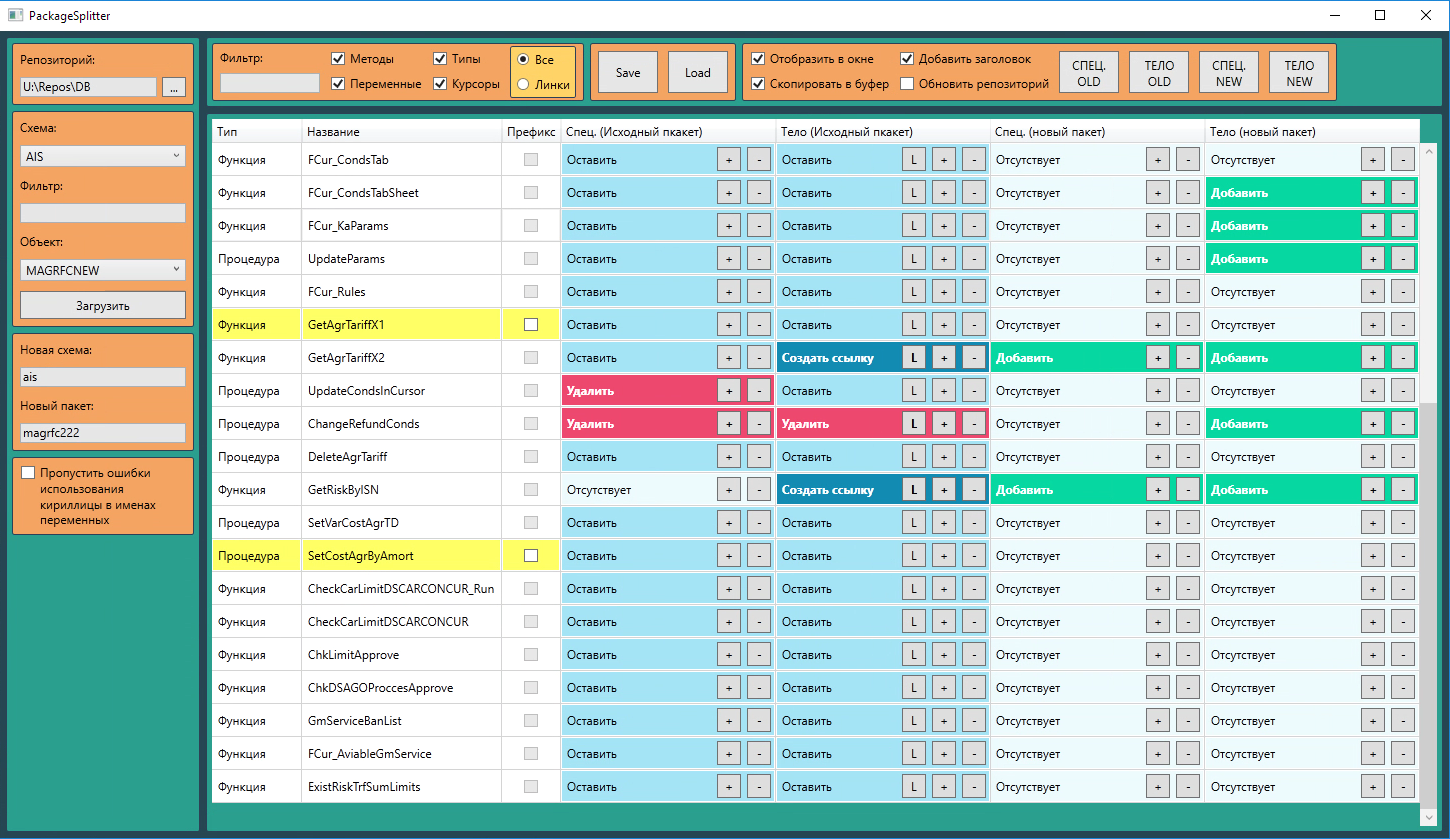Click new body plus button for FCur_KaParams

[1373, 226]
